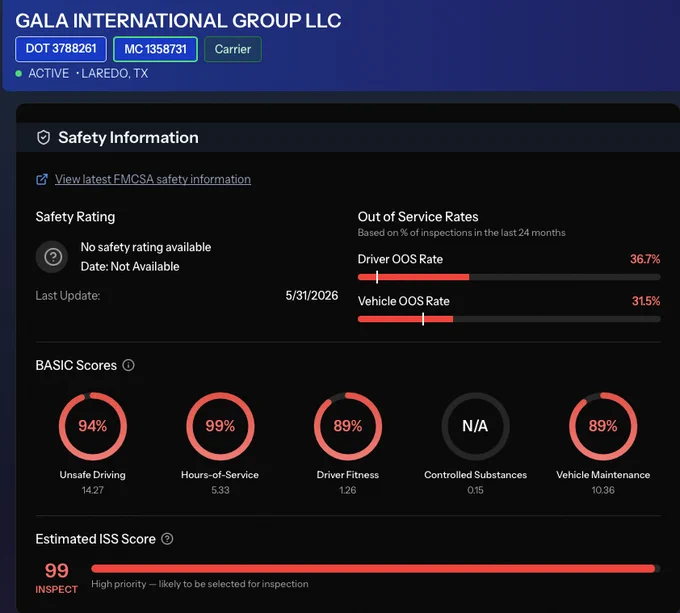Click the N/A Controlled Substances gauge
This screenshot has height=613, width=680.
pos(475,426)
